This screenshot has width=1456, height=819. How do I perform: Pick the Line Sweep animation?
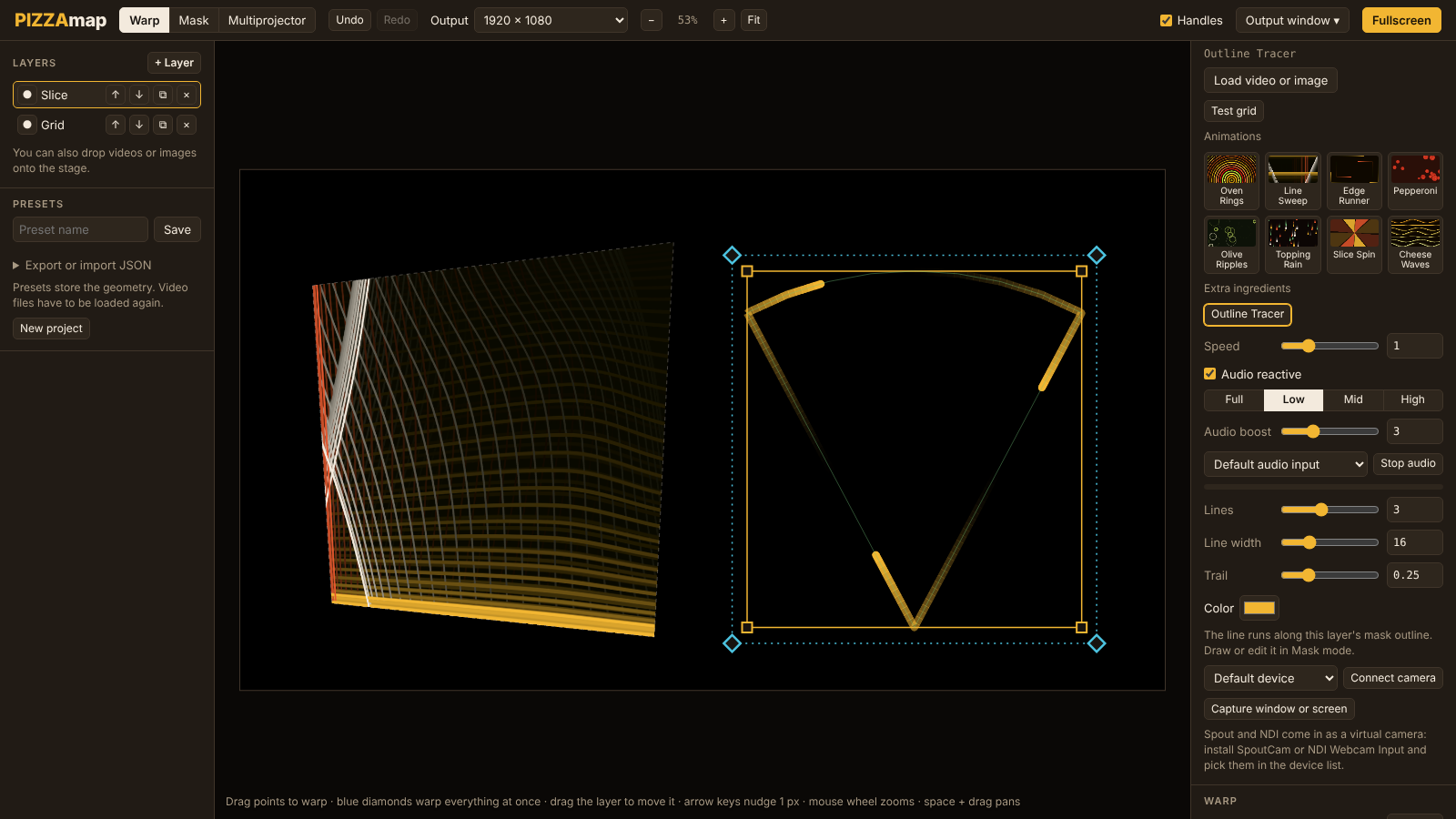click(x=1292, y=181)
